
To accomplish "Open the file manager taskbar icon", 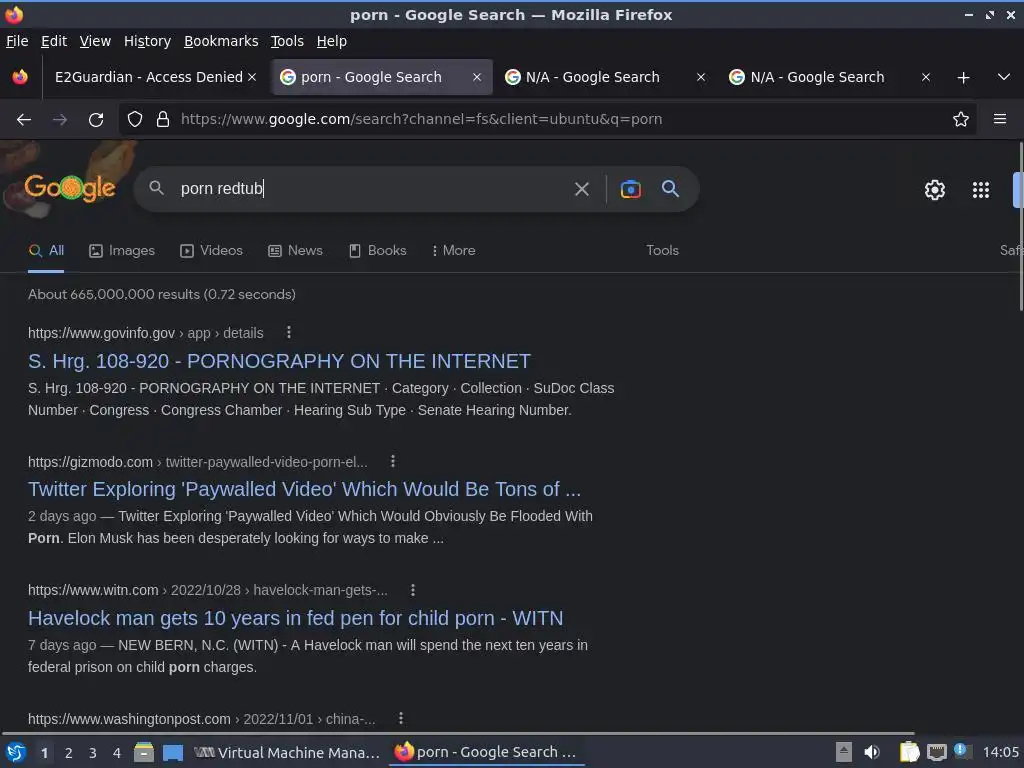I will (144, 752).
